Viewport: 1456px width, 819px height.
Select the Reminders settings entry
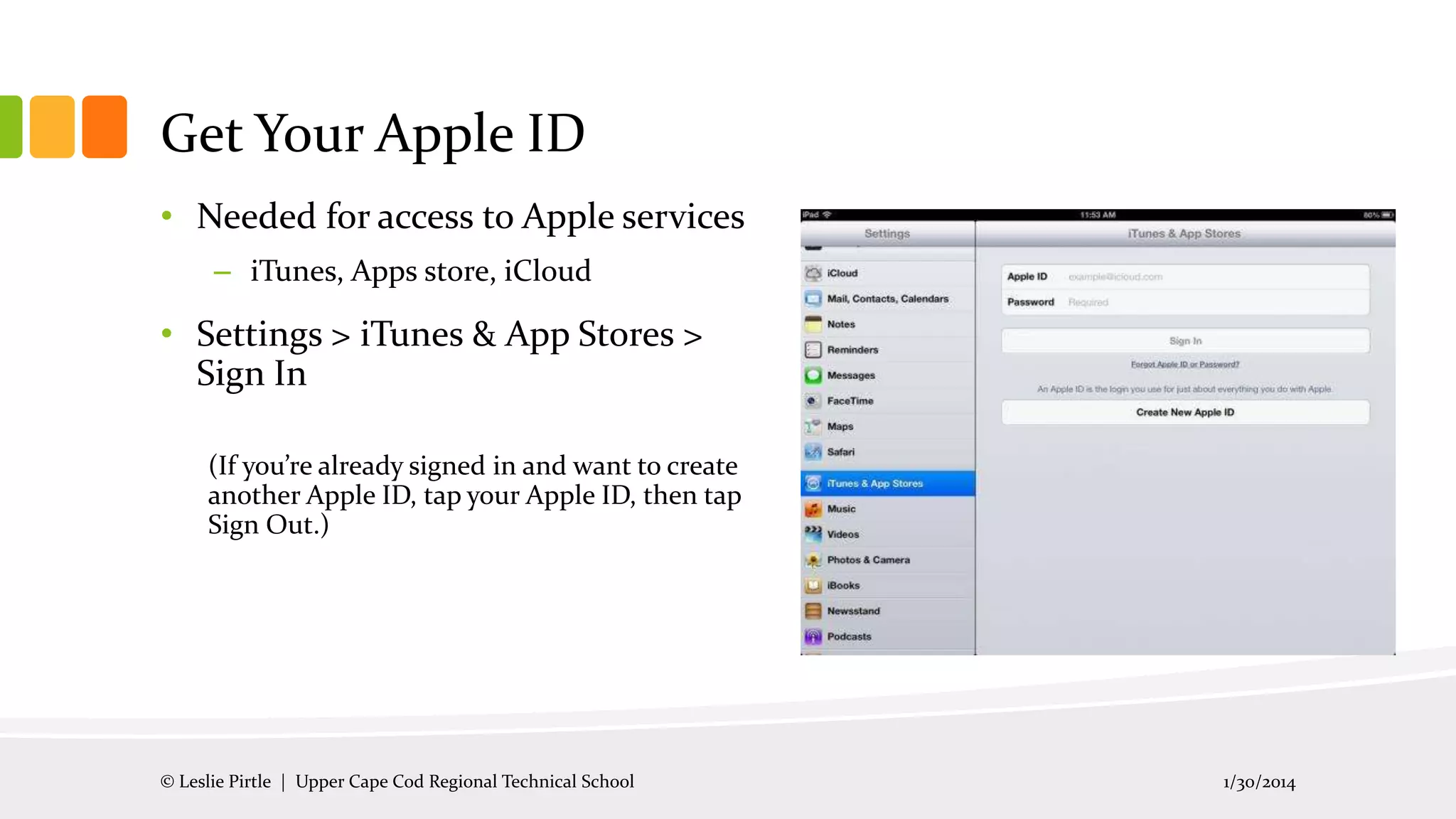click(888, 350)
